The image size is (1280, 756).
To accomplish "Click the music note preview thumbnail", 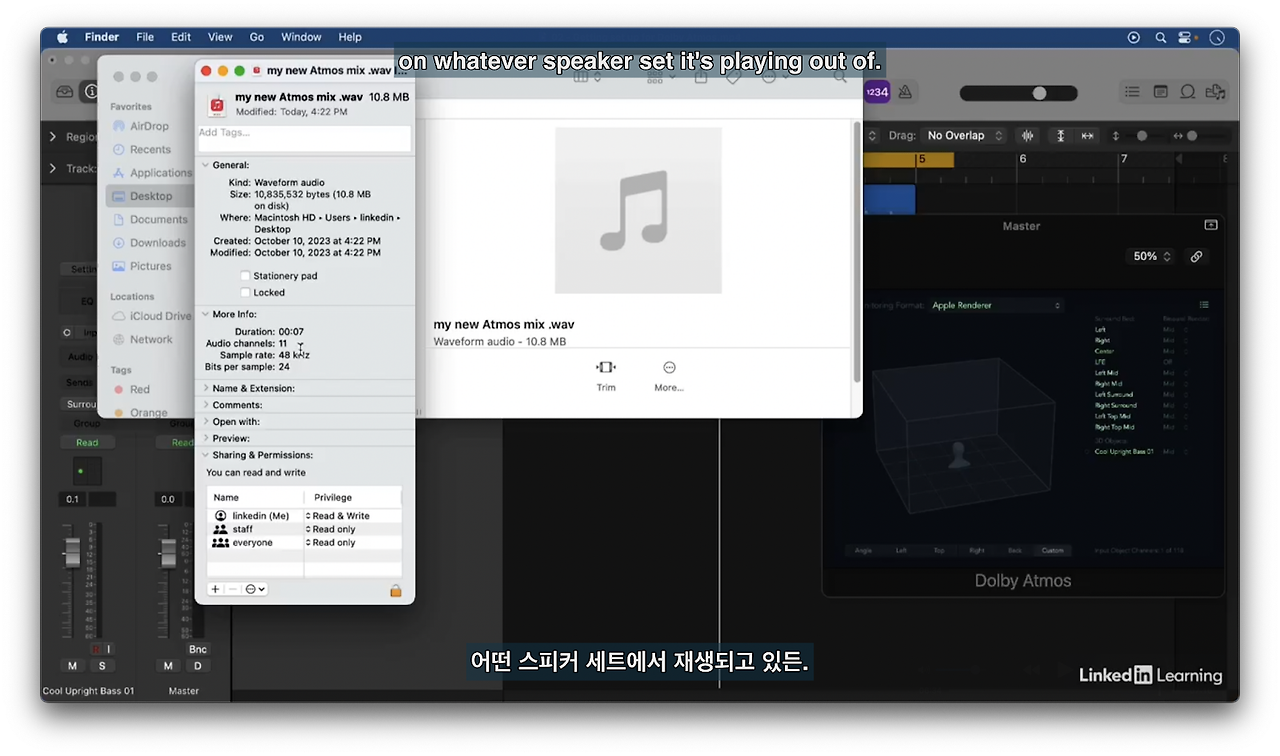I will 638,210.
